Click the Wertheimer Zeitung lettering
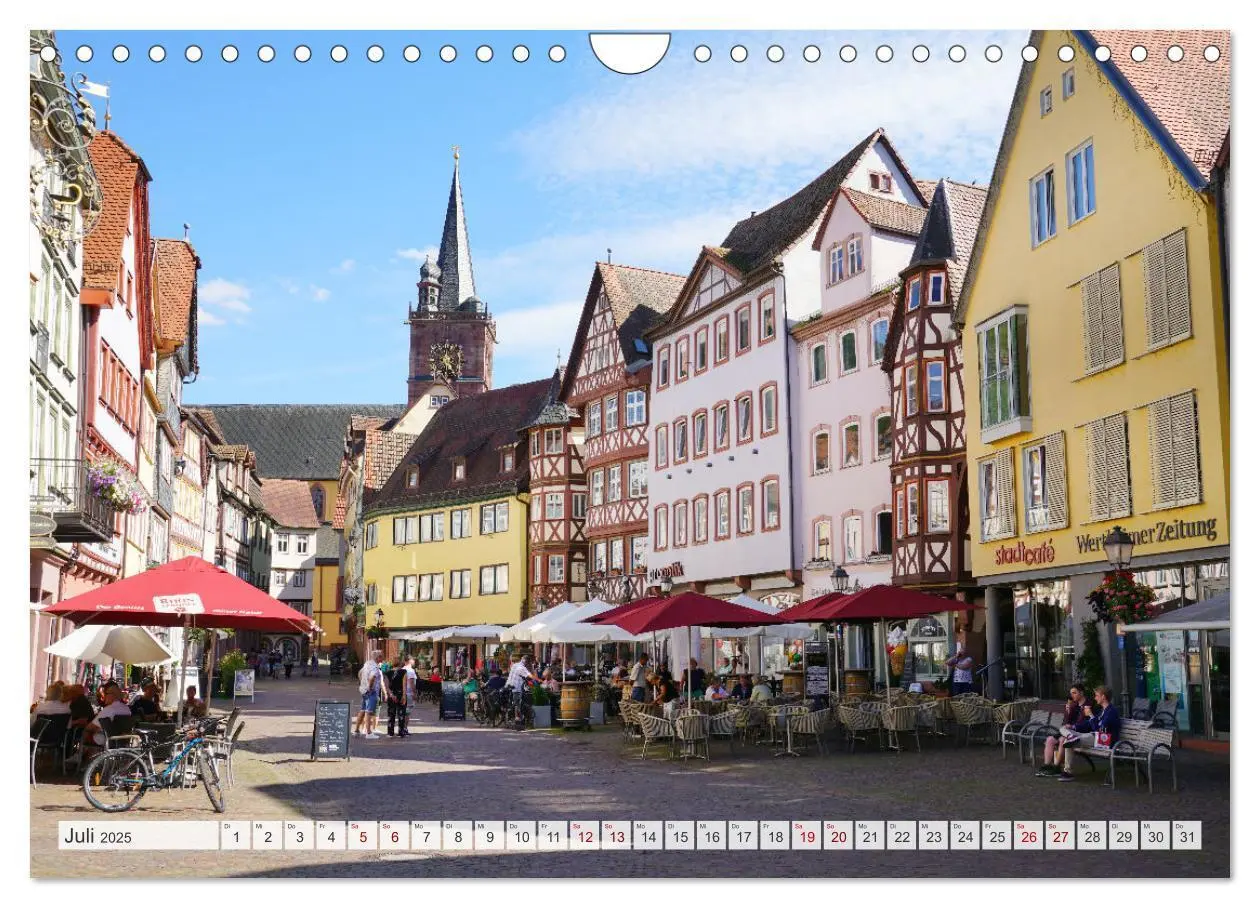 pyautogui.click(x=1146, y=535)
